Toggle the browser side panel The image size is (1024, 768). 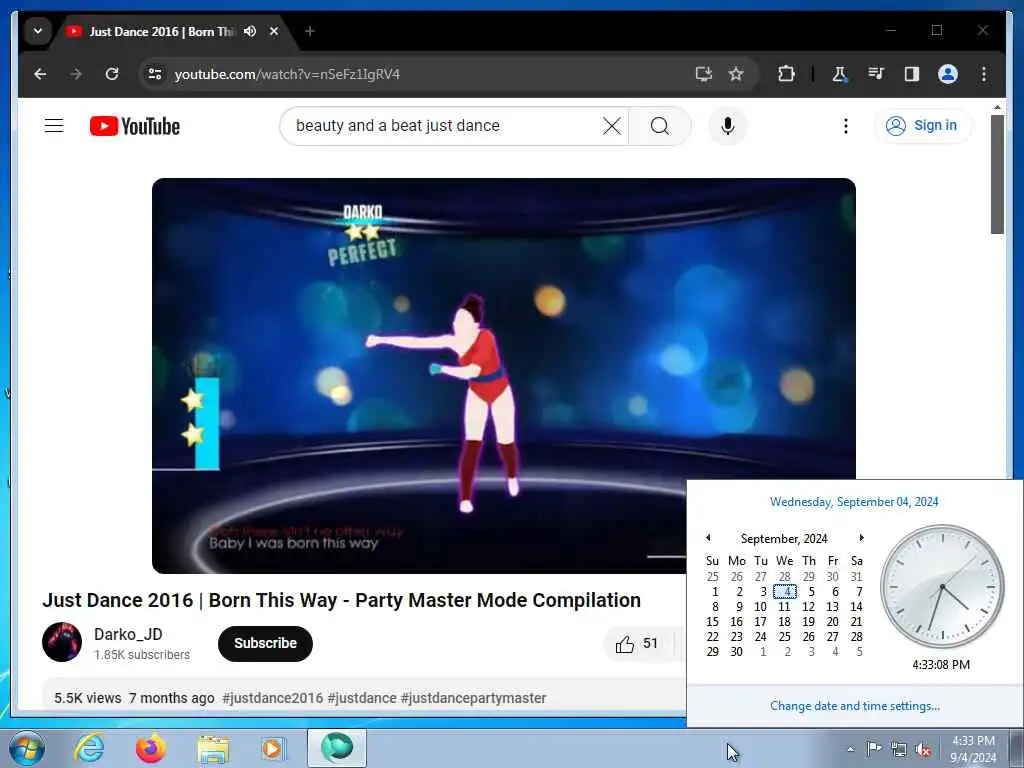pos(912,74)
